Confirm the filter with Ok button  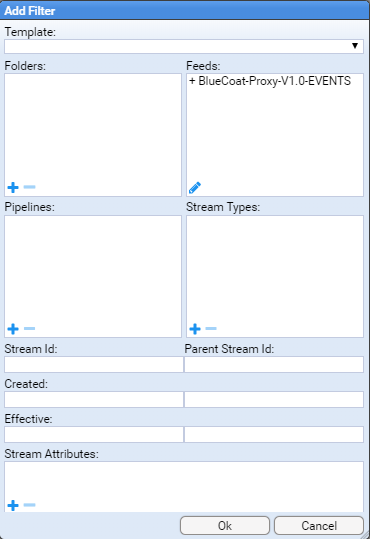[x=225, y=526]
